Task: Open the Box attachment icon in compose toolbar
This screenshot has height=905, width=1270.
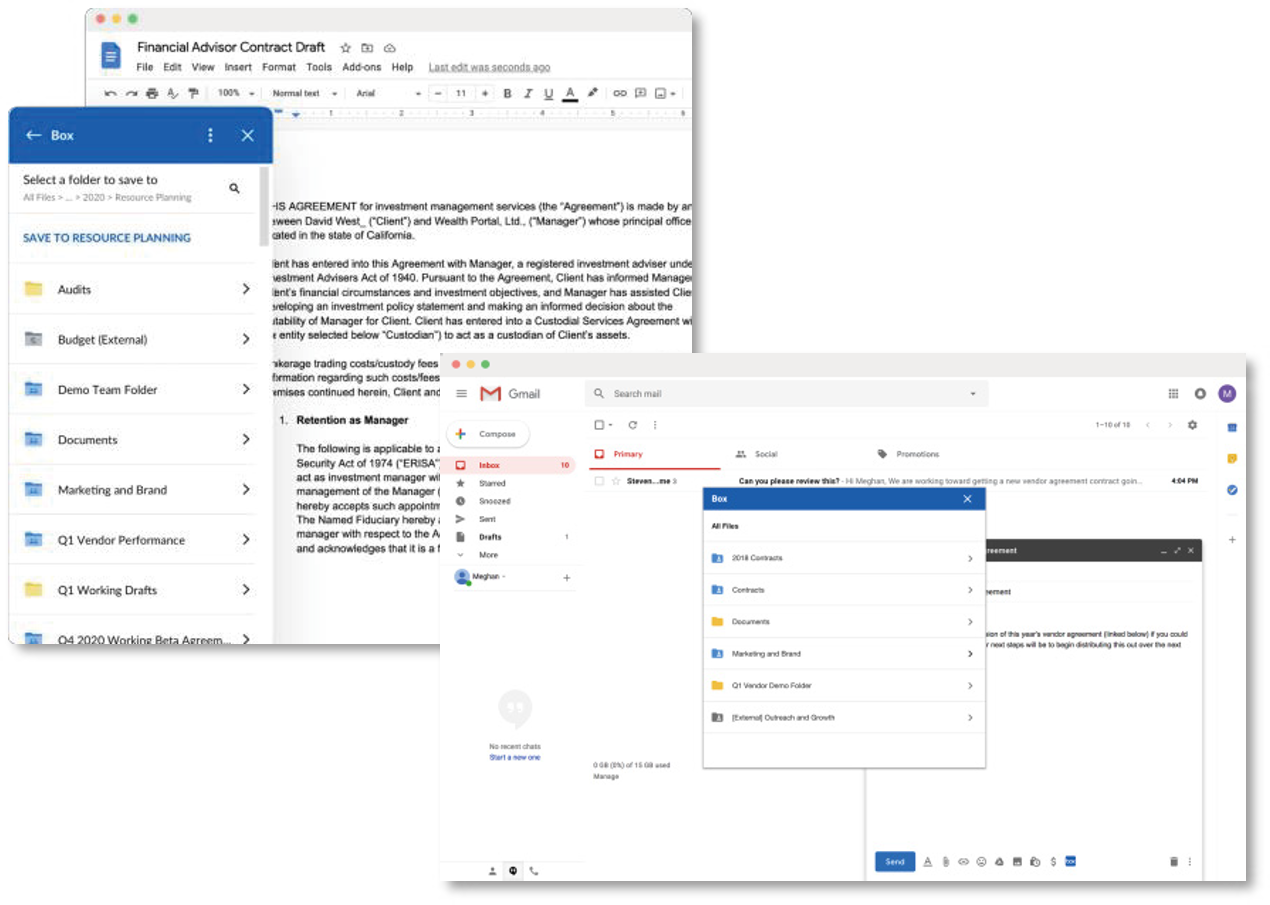Action: [1069, 861]
